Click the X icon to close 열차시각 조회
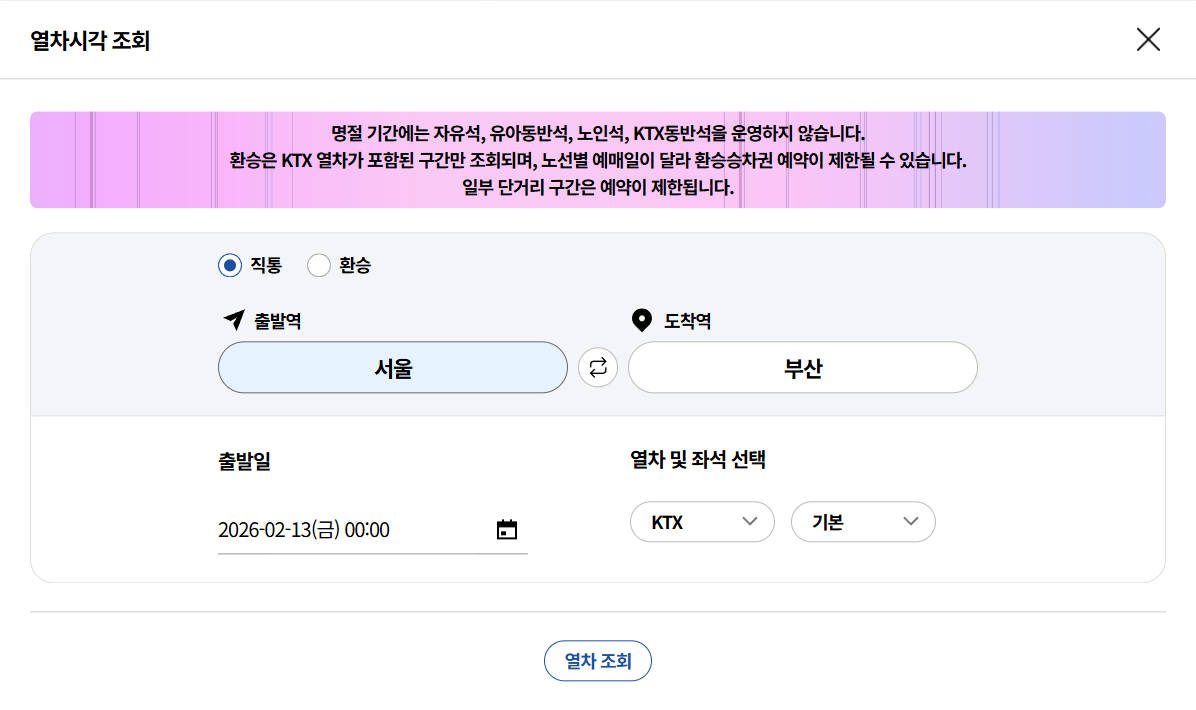 click(1148, 39)
